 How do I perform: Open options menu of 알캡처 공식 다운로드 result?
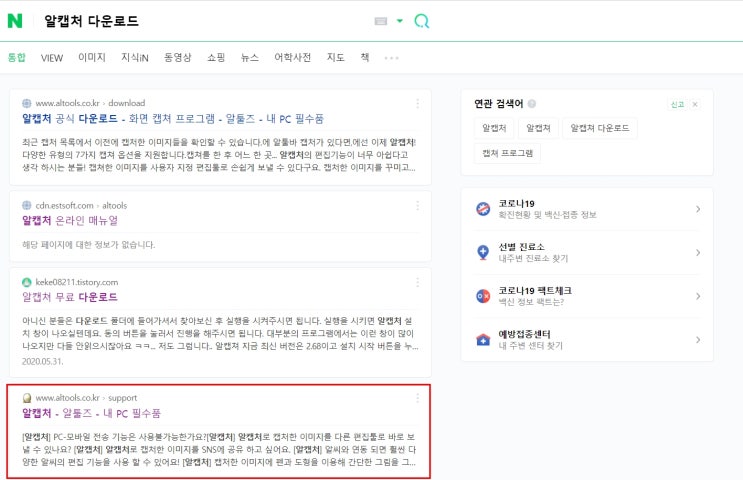coord(417,103)
